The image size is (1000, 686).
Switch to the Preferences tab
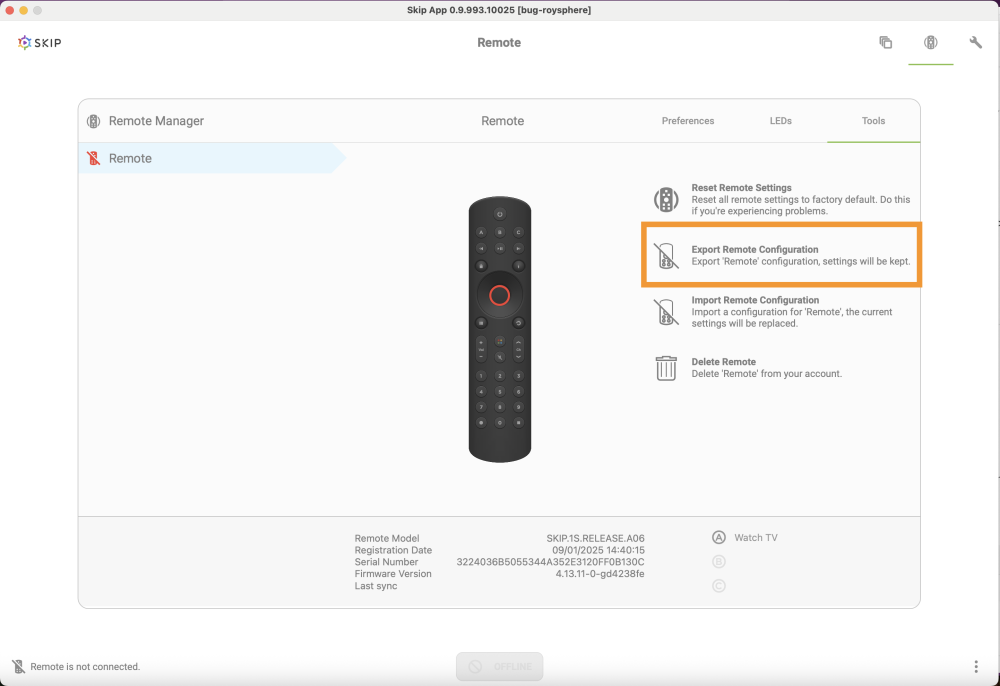tap(688, 120)
